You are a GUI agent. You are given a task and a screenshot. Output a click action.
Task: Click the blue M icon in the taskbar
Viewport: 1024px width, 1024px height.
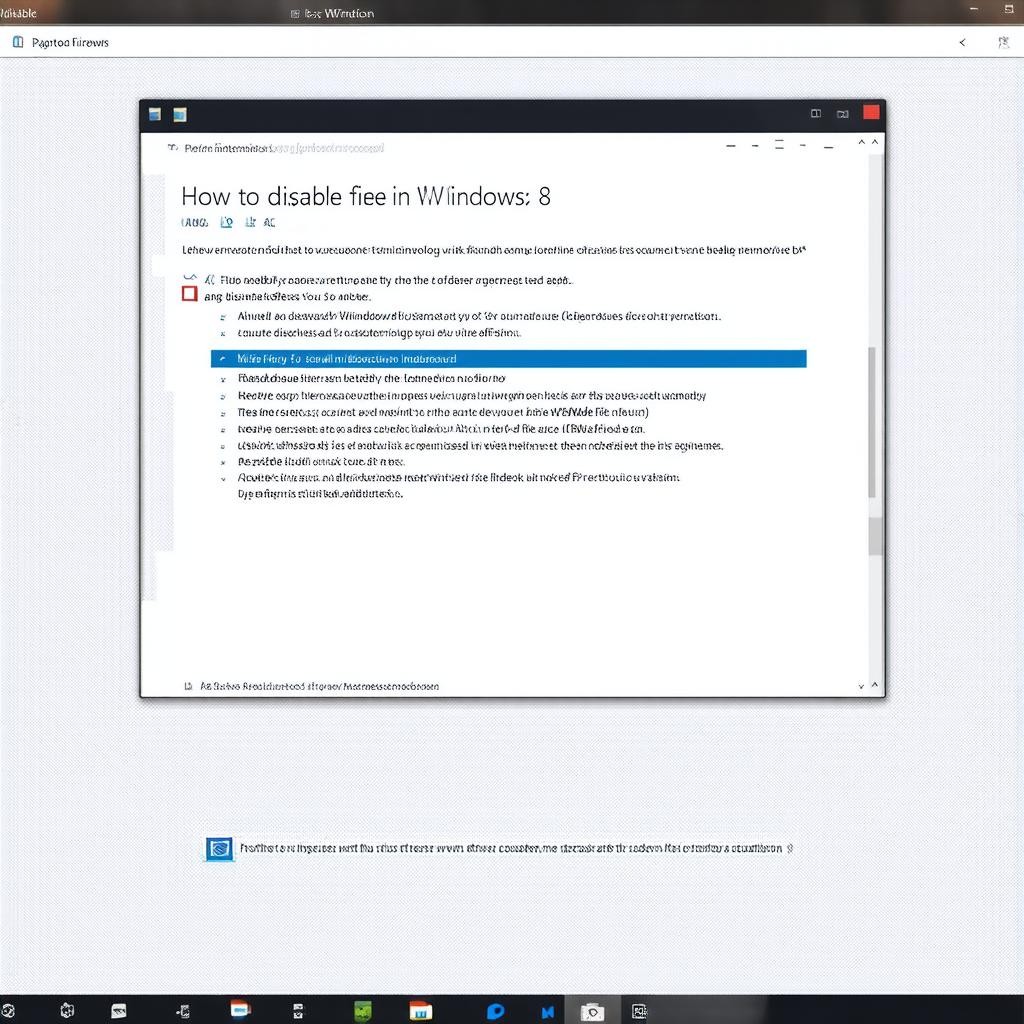[548, 1012]
